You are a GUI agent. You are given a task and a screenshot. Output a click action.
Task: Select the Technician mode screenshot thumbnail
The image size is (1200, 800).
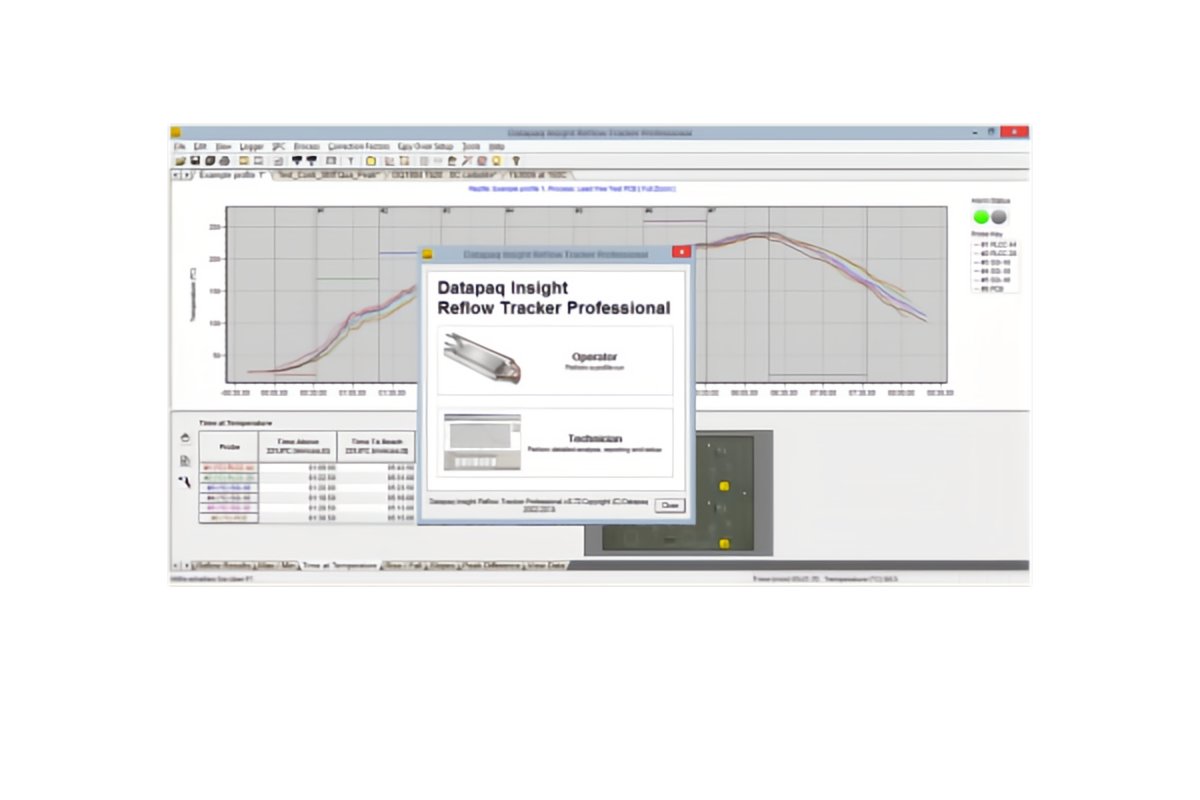(483, 444)
